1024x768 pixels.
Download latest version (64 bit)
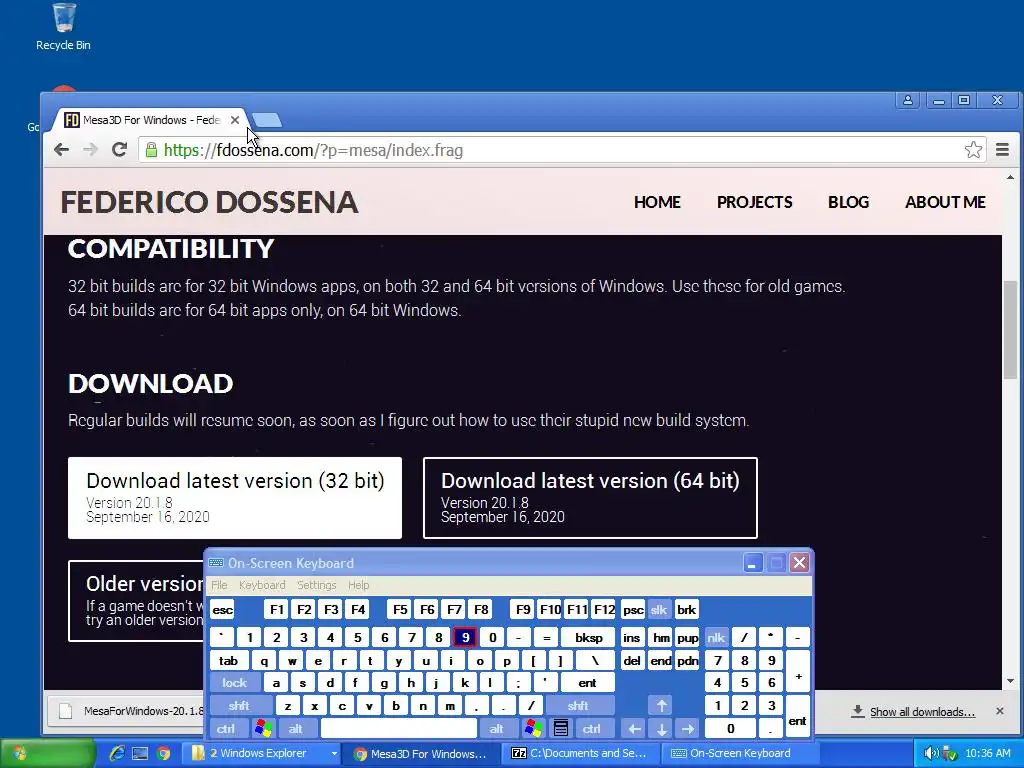(x=590, y=498)
